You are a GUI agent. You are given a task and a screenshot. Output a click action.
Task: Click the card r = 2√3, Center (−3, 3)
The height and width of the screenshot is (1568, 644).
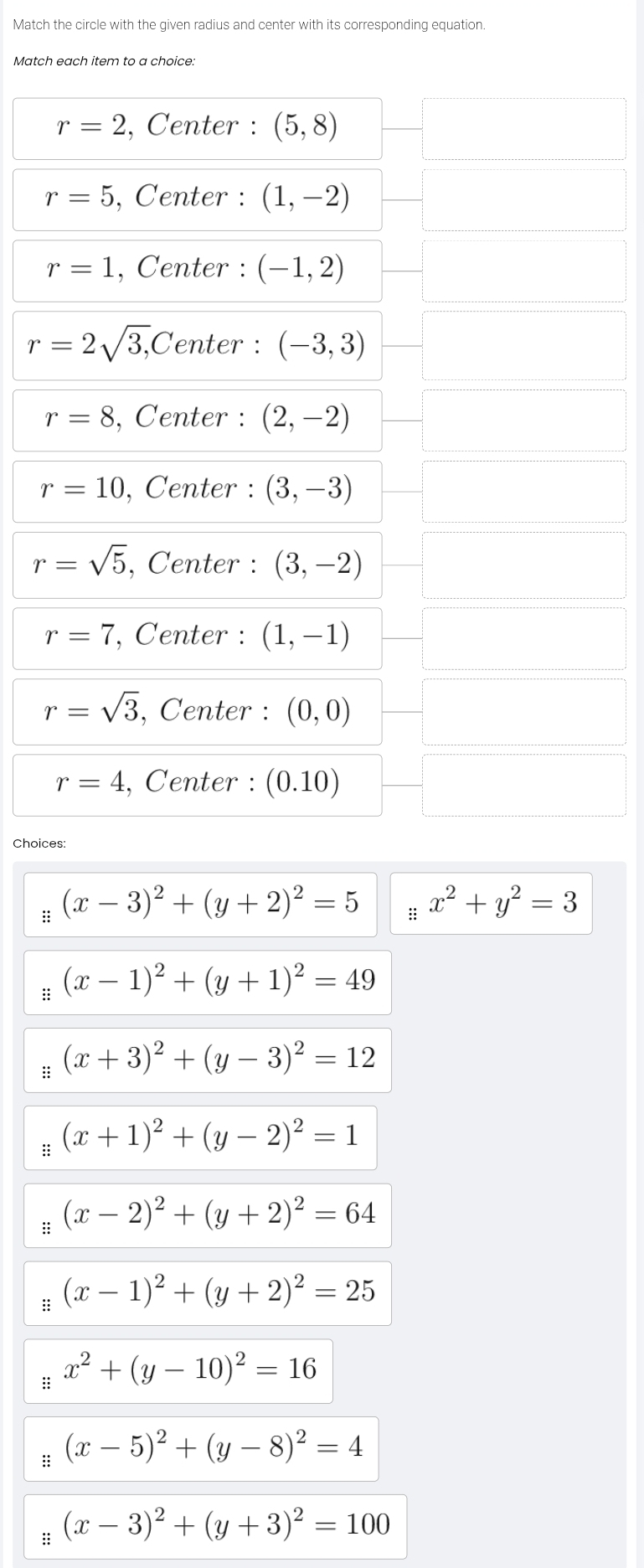click(x=197, y=344)
